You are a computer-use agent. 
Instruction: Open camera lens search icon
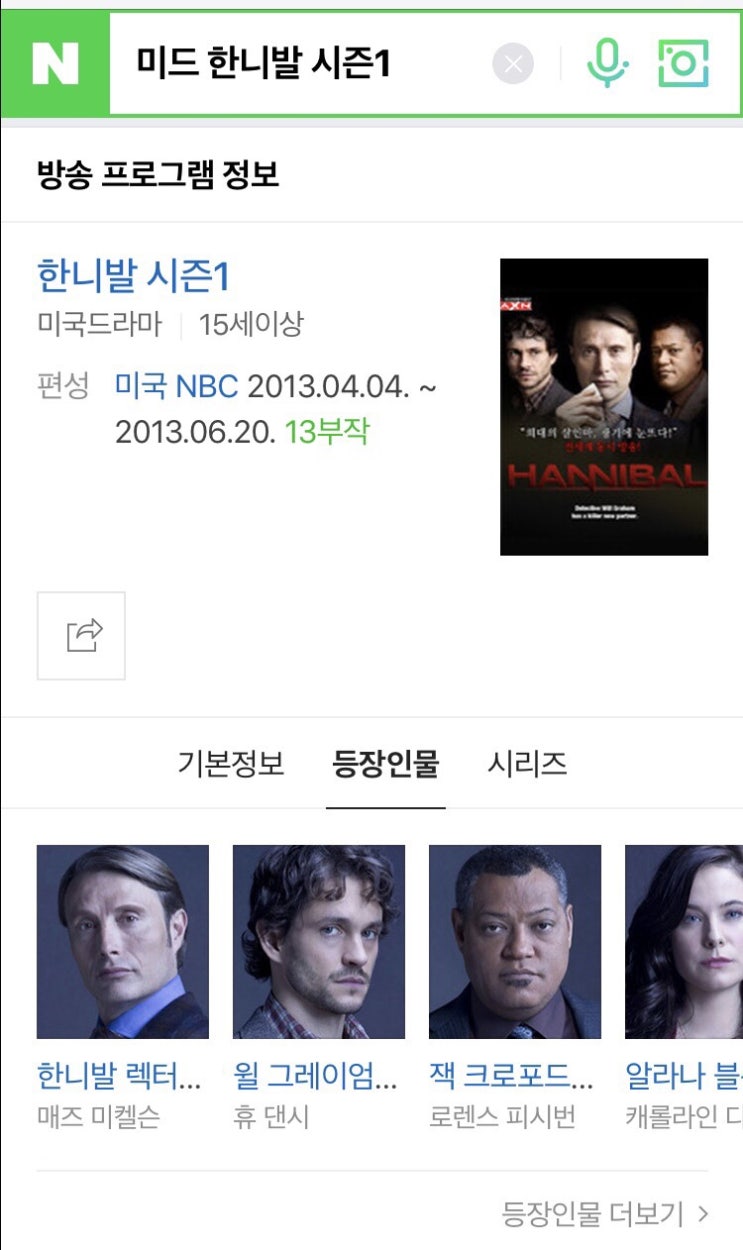684,64
